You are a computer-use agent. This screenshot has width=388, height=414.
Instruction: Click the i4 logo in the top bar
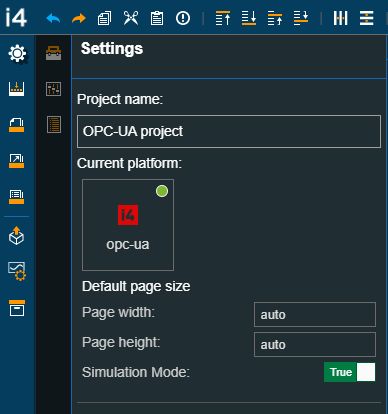pos(16,18)
